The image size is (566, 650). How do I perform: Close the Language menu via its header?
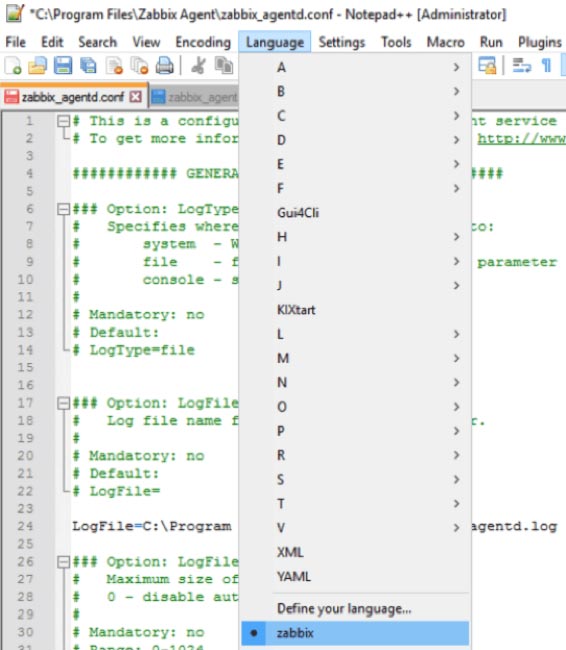tap(274, 42)
